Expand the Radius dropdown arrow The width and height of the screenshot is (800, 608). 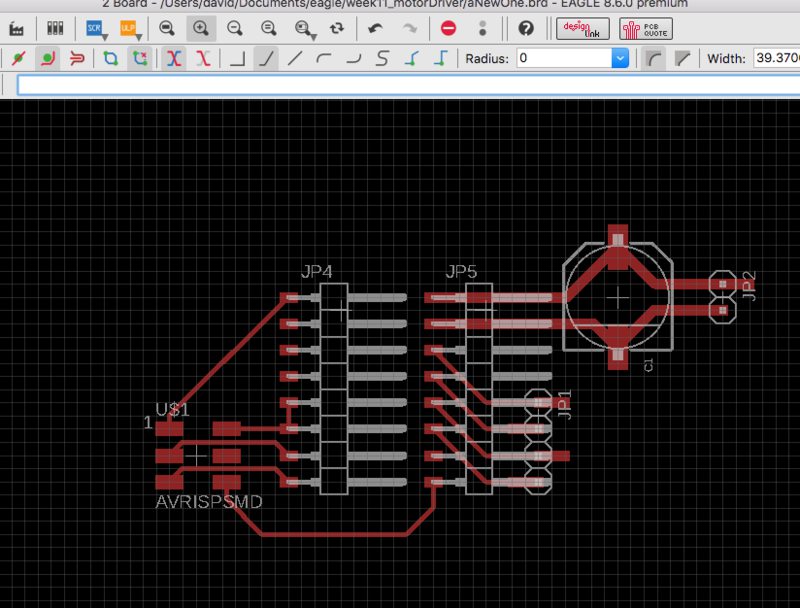[x=620, y=59]
